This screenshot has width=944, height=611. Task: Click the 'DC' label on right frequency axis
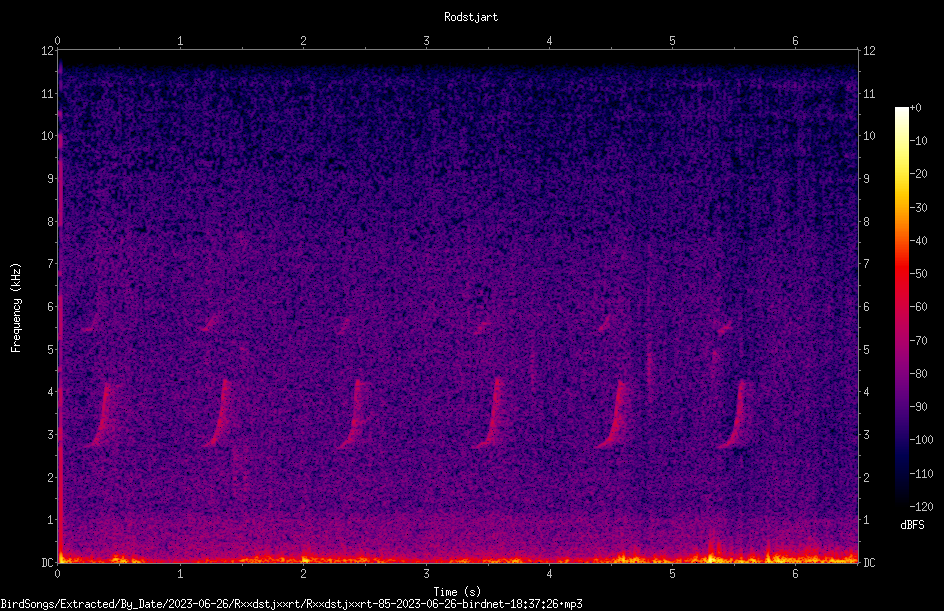pos(869,562)
